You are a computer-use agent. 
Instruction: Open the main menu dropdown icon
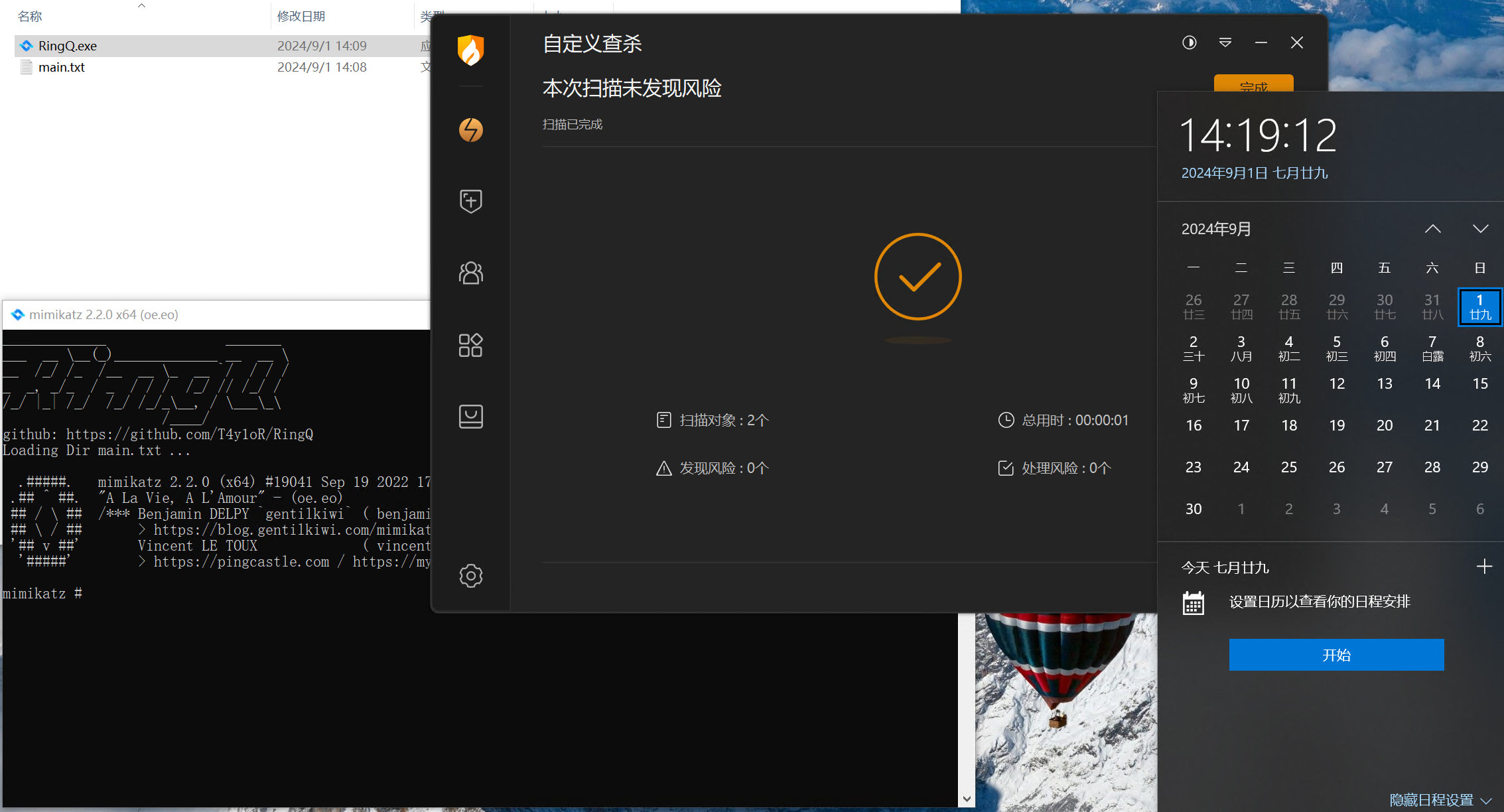point(1225,43)
